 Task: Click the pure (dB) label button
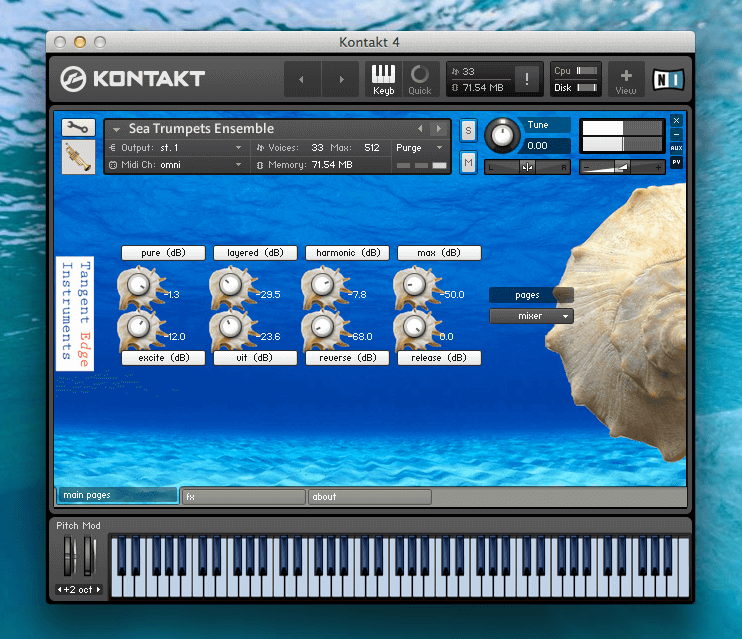coord(163,253)
